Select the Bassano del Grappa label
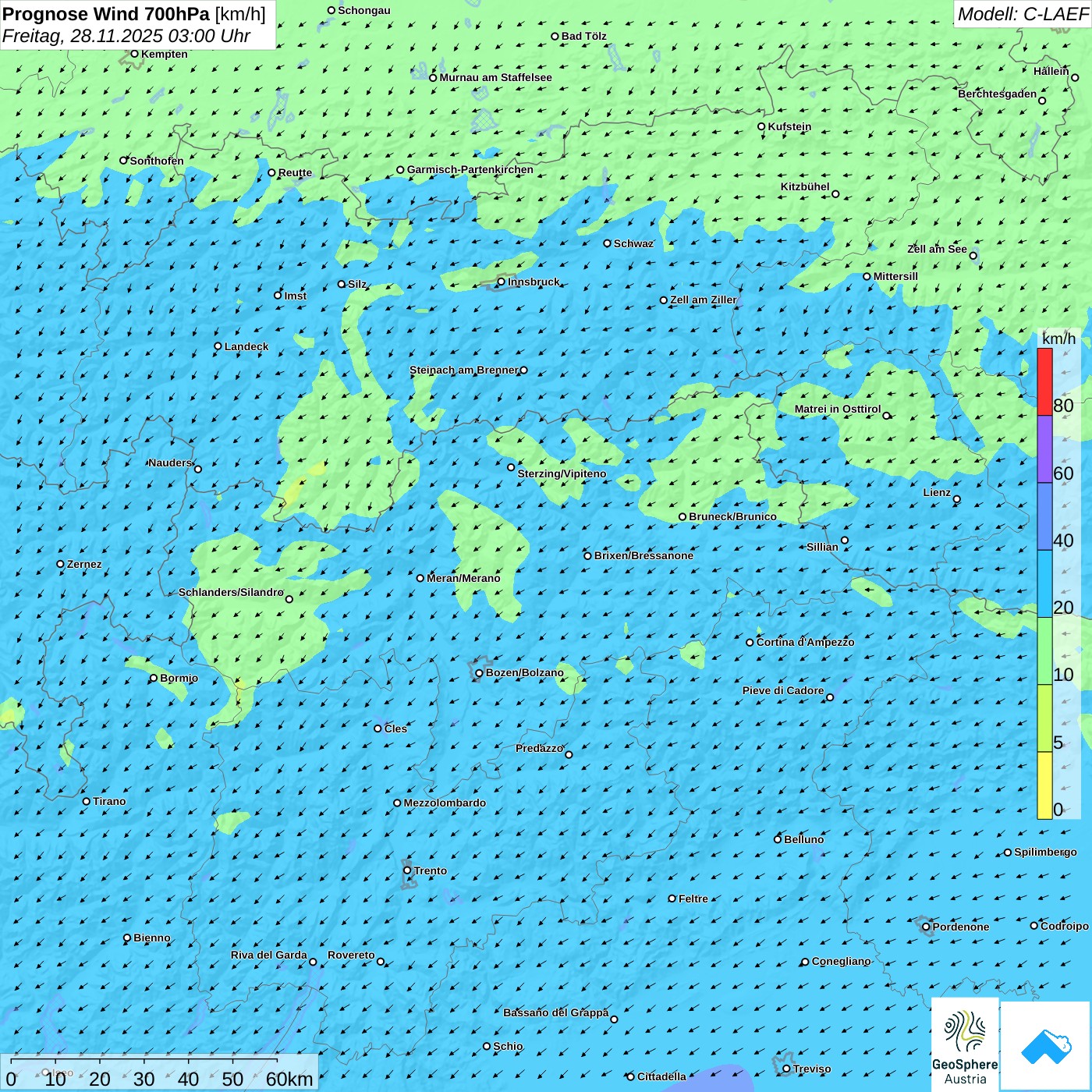The height and width of the screenshot is (1092, 1092). (555, 1012)
